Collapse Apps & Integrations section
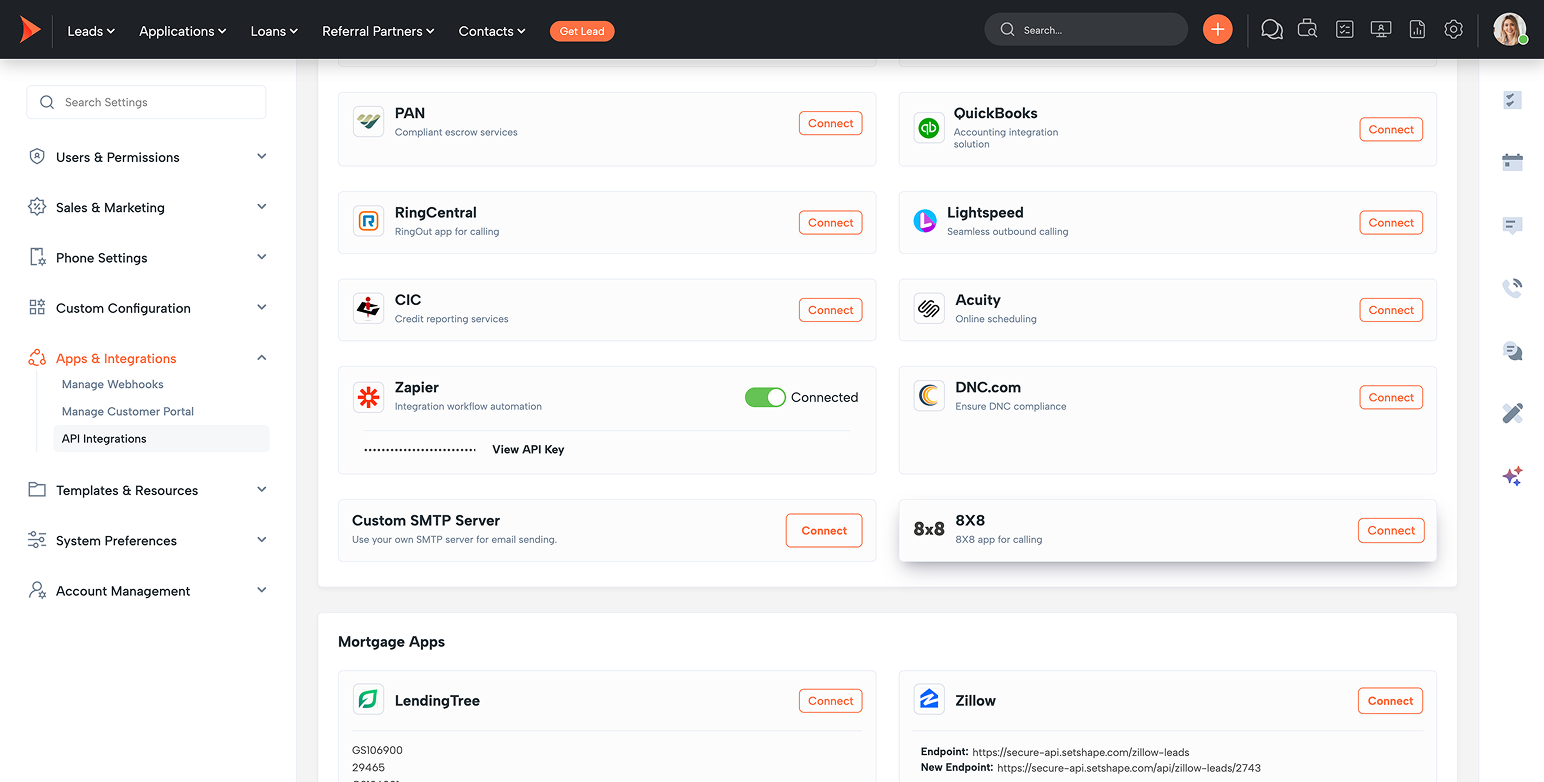The width and height of the screenshot is (1544, 782). click(148, 358)
